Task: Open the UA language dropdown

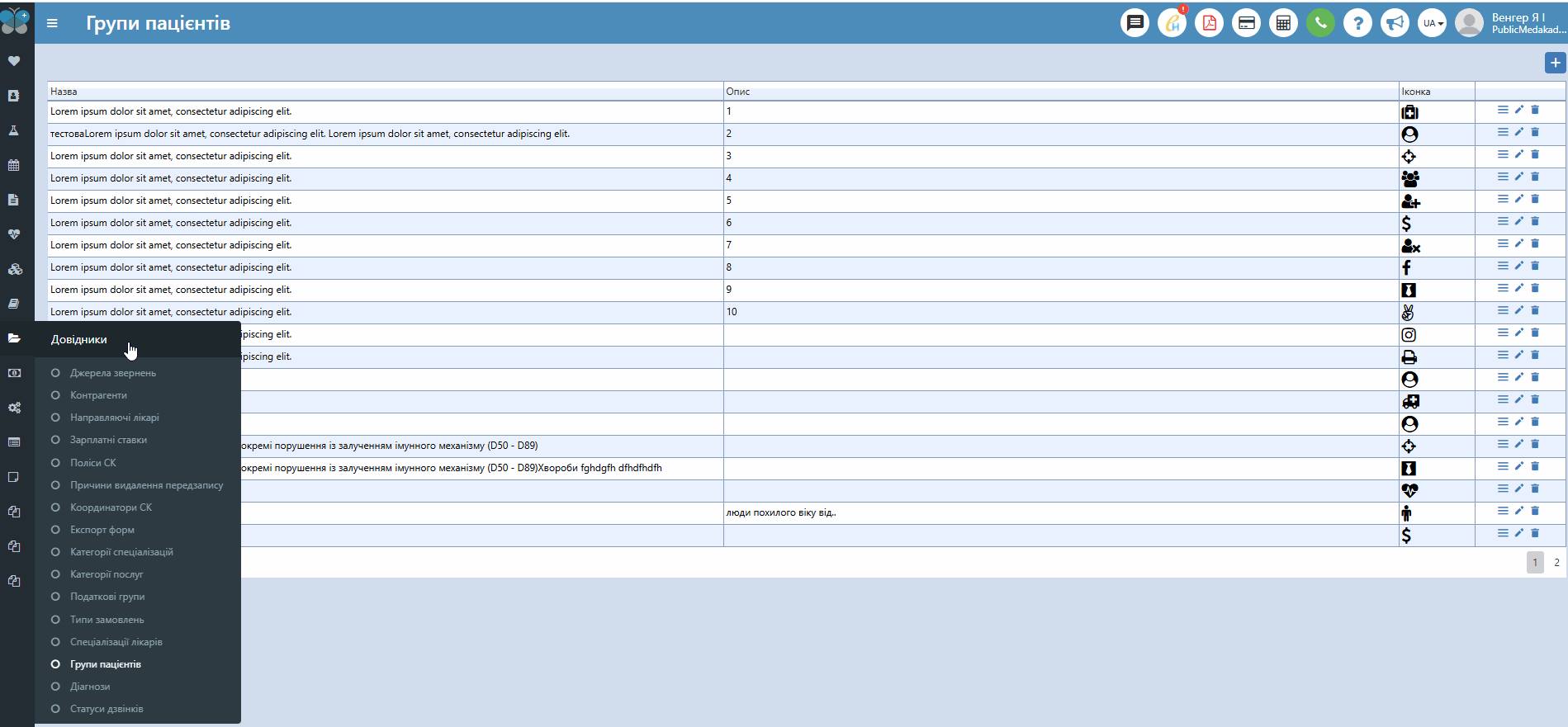Action: point(1432,23)
